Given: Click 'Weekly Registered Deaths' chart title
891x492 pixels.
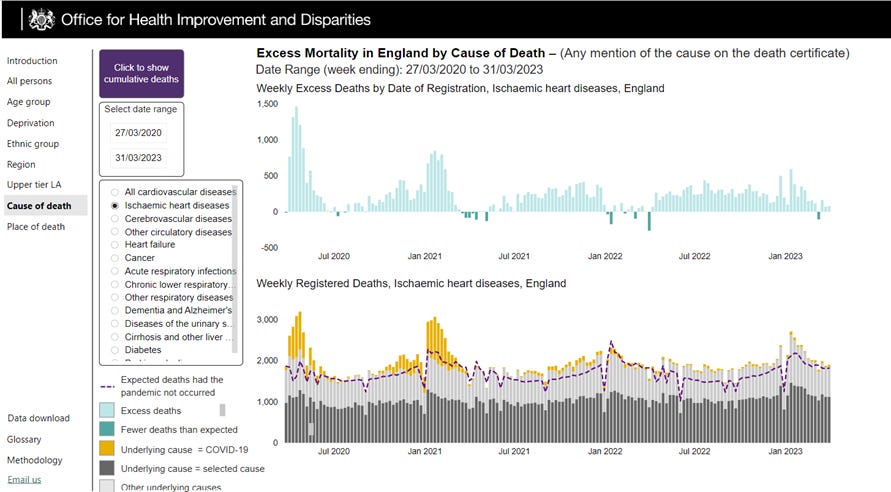Looking at the screenshot, I should tap(411, 283).
